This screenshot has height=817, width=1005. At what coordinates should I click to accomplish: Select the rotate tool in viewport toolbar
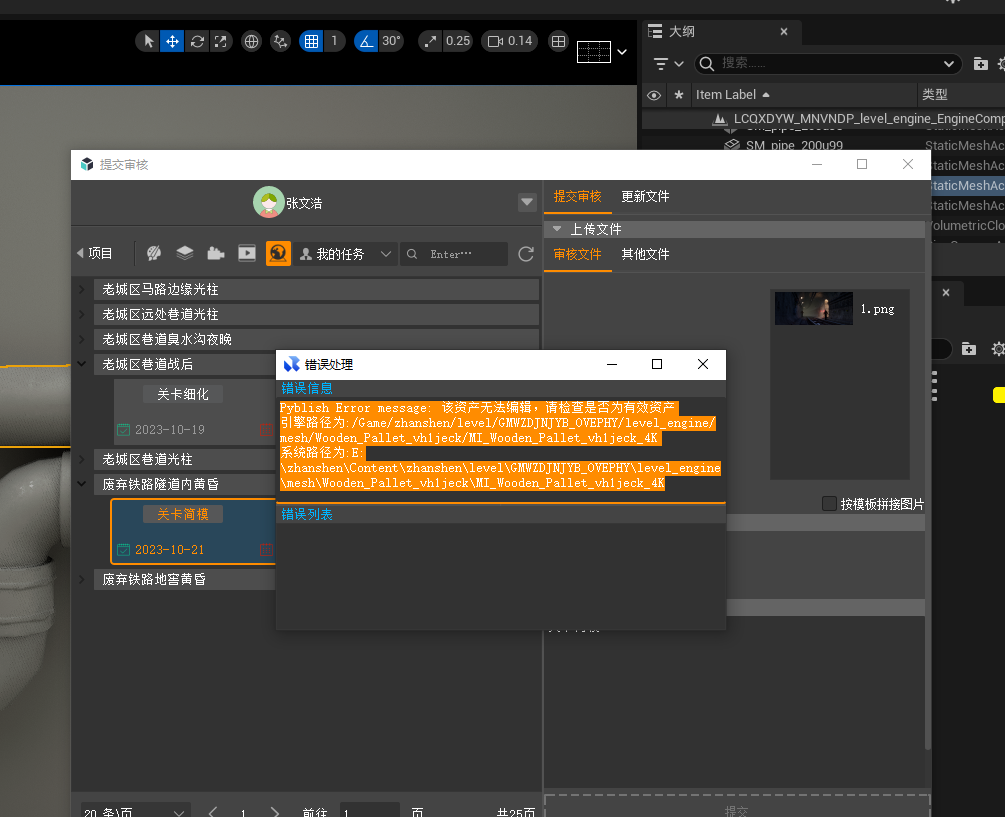click(197, 41)
